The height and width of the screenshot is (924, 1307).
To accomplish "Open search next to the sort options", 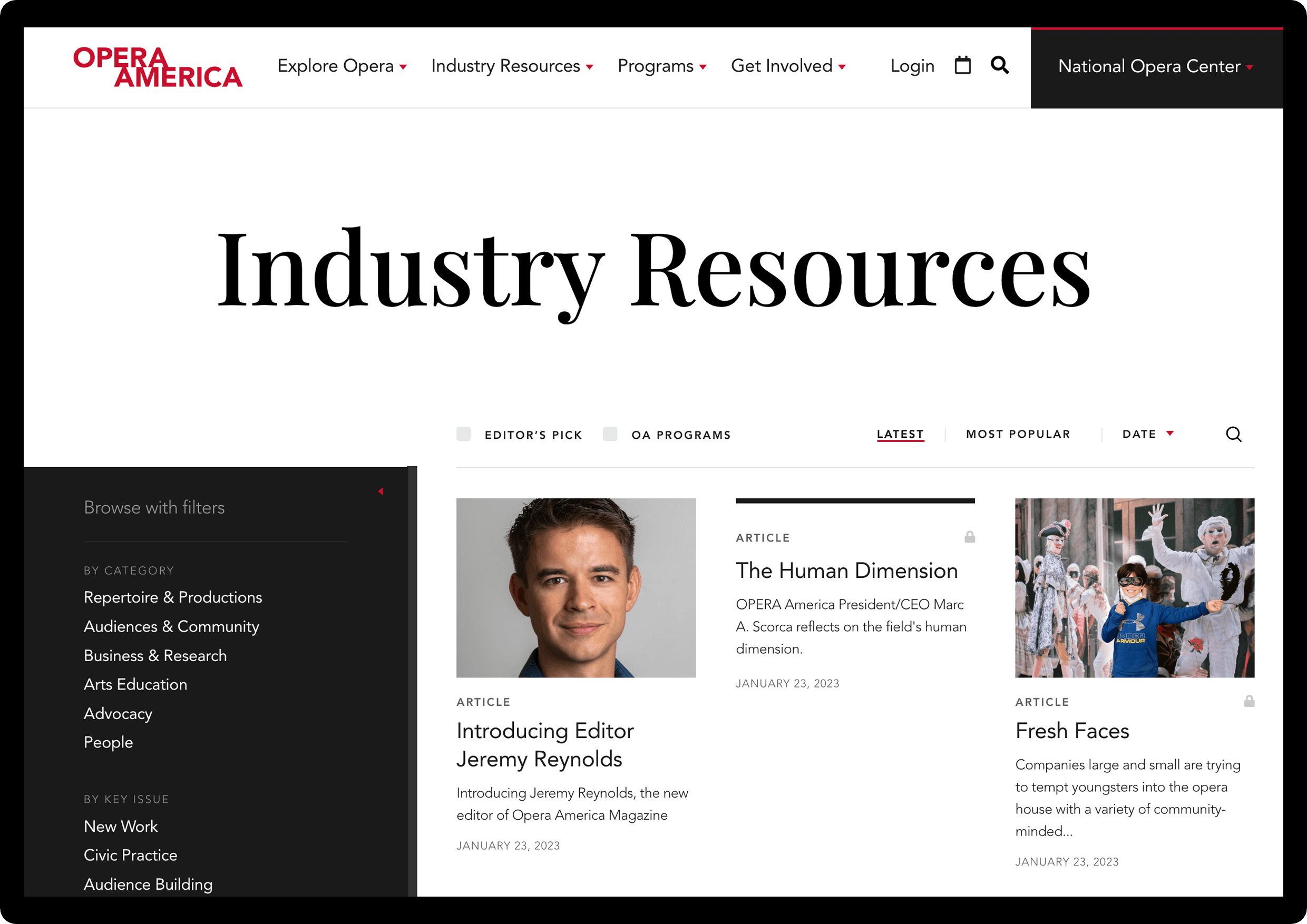I will 1234,434.
